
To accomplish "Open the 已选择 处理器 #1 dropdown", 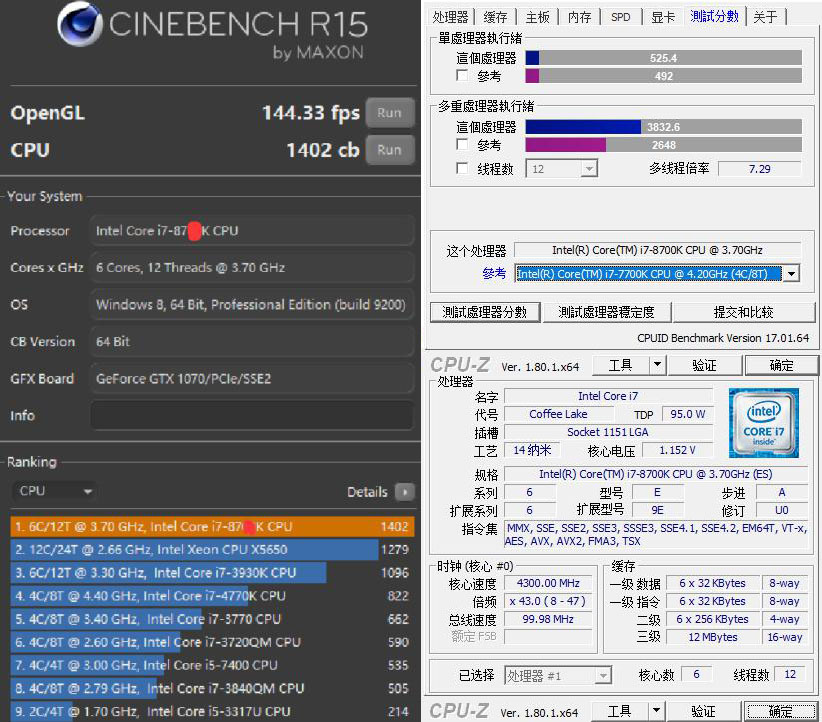I will 558,676.
